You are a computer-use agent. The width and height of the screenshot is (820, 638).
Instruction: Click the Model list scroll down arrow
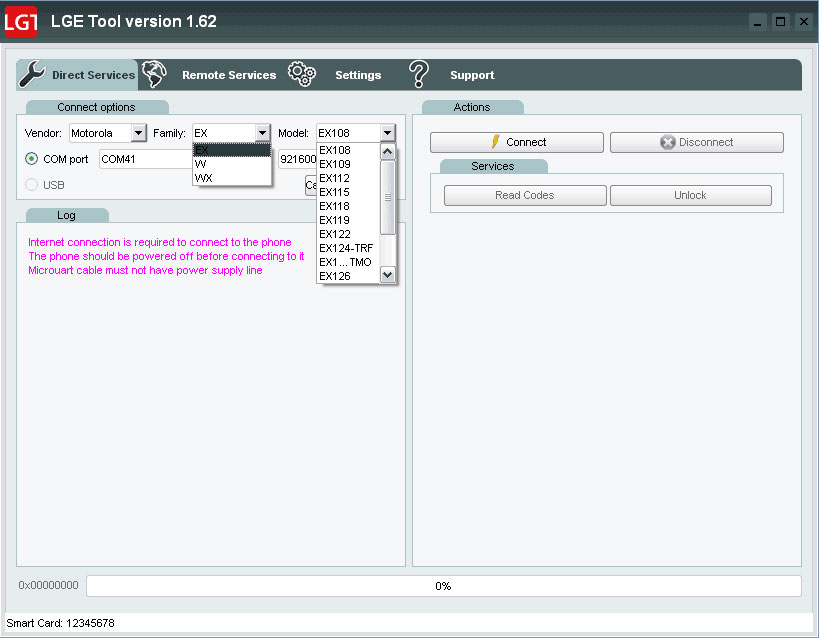click(388, 275)
